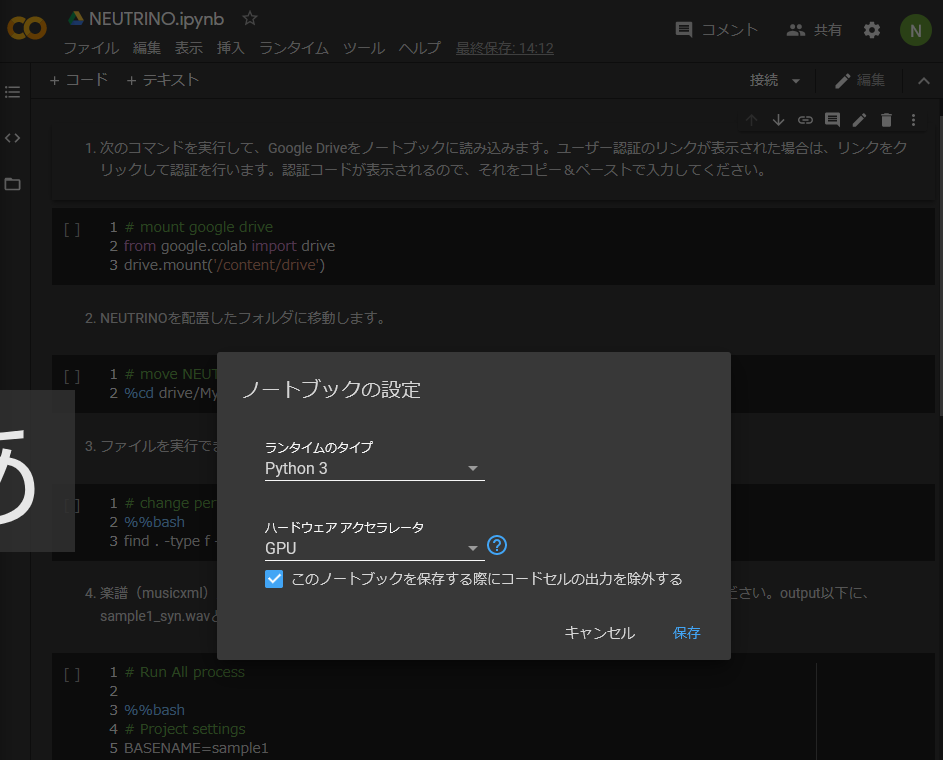Click the hardware accelerator help icon
This screenshot has width=943, height=760.
point(497,545)
